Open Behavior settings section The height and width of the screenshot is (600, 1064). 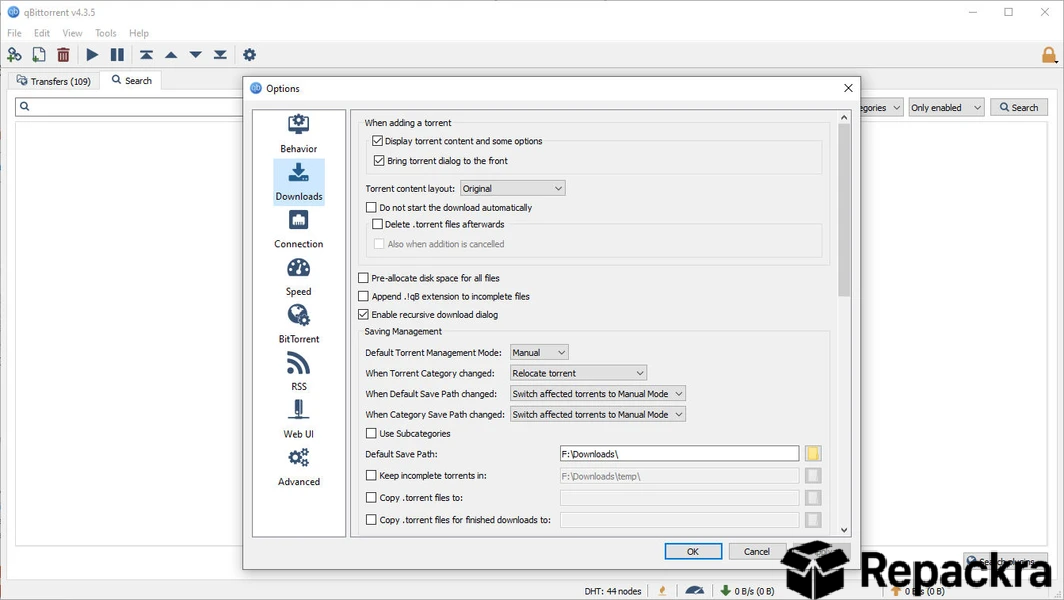[299, 134]
